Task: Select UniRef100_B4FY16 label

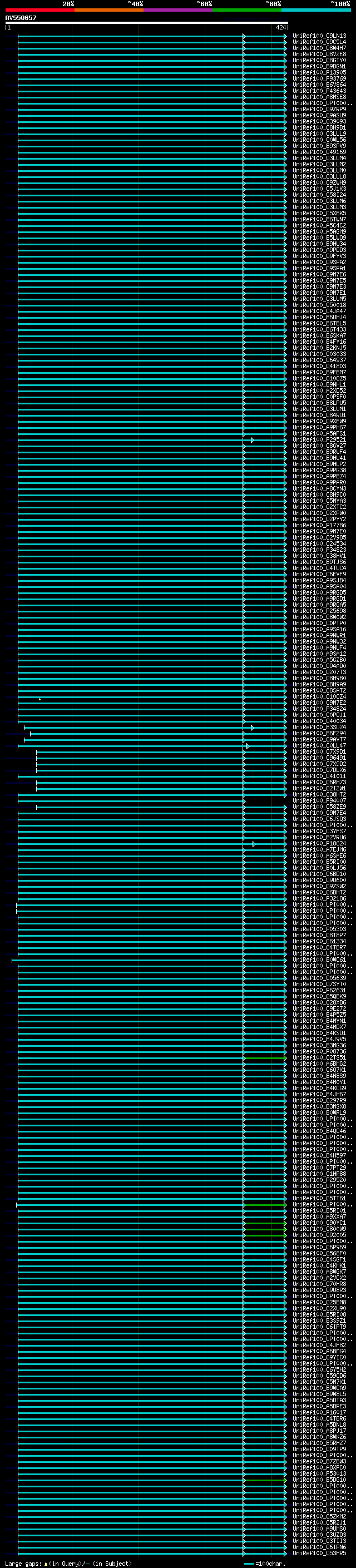Action: (319, 342)
